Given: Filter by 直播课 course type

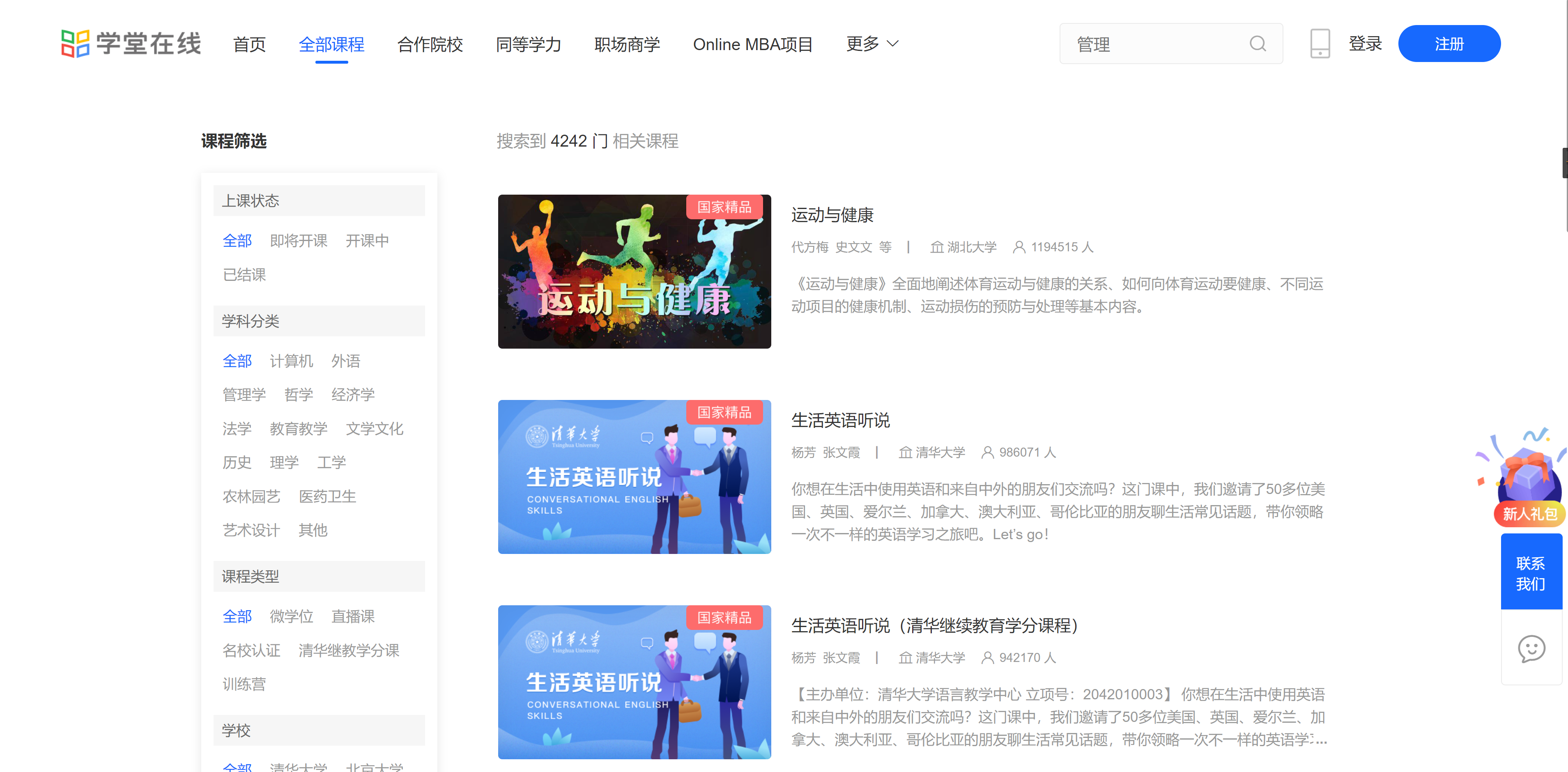Looking at the screenshot, I should pyautogui.click(x=352, y=616).
